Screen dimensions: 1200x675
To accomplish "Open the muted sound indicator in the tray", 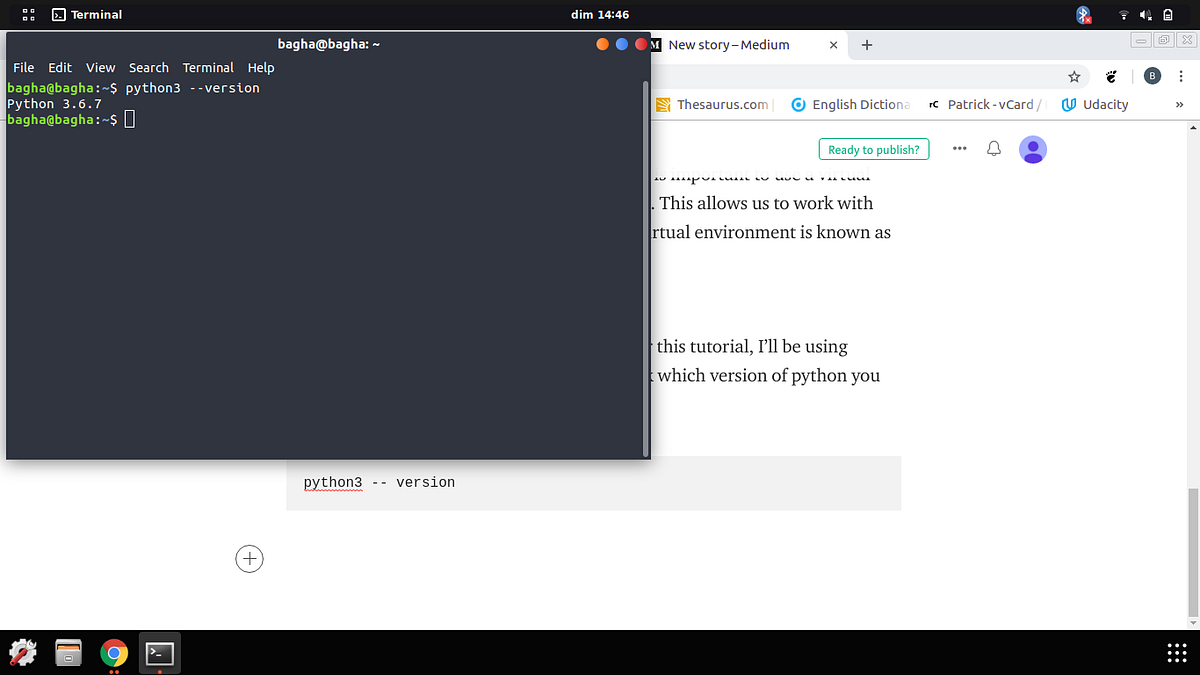I will pyautogui.click(x=1145, y=14).
